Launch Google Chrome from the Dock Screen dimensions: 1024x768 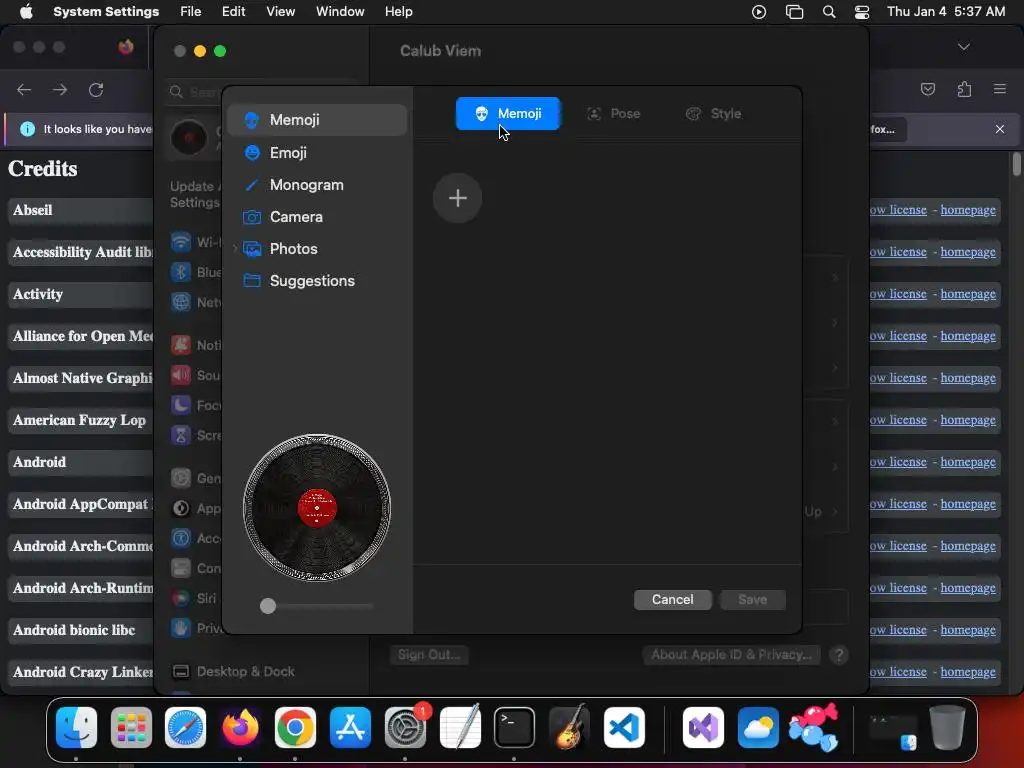[295, 727]
